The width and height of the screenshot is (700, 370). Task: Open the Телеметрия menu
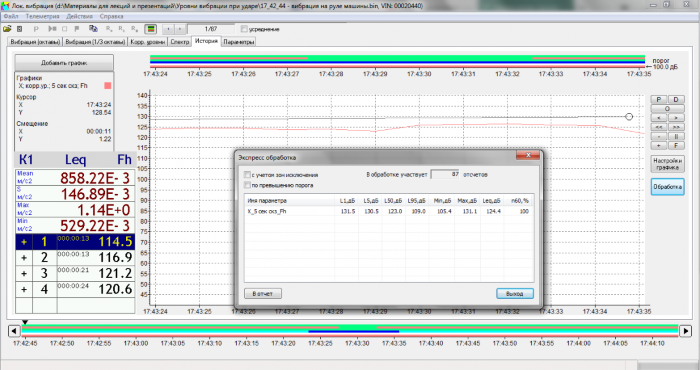click(x=42, y=17)
